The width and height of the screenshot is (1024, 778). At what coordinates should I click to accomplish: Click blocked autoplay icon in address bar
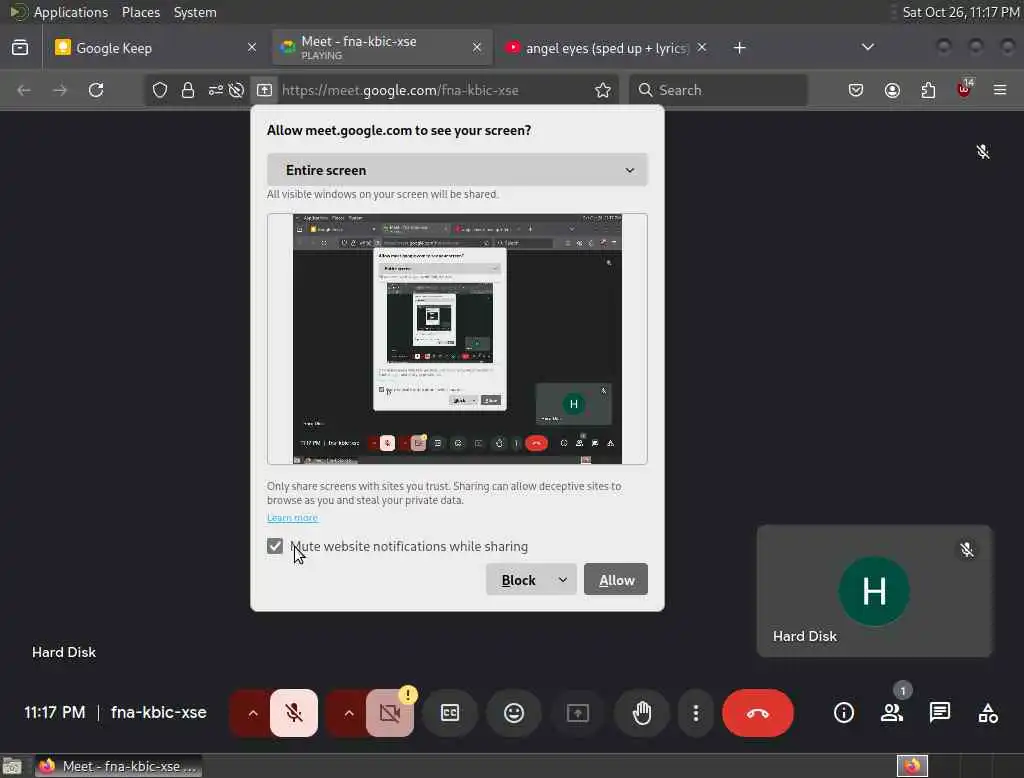(238, 90)
